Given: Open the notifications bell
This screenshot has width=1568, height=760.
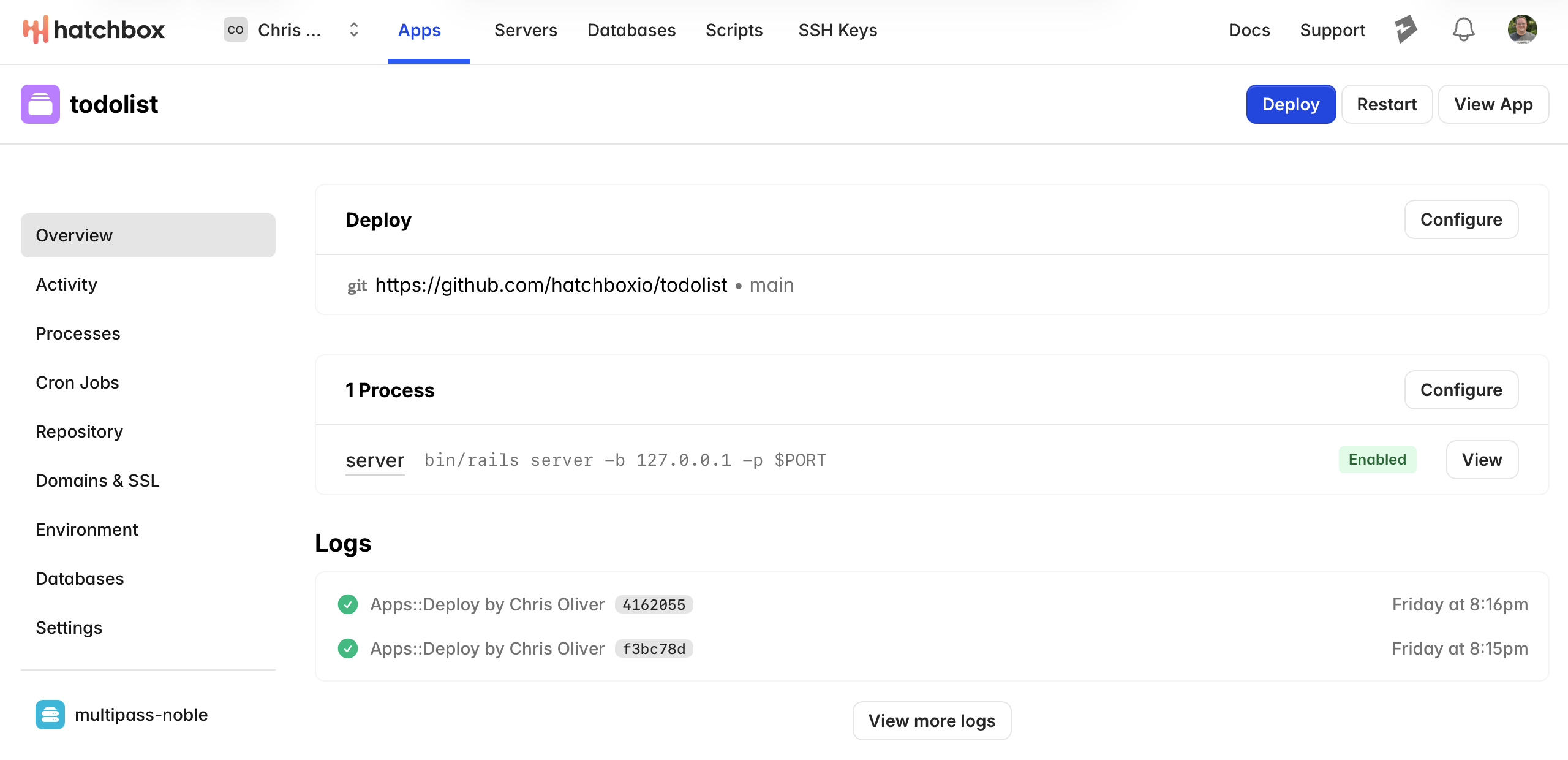Looking at the screenshot, I should pos(1463,29).
